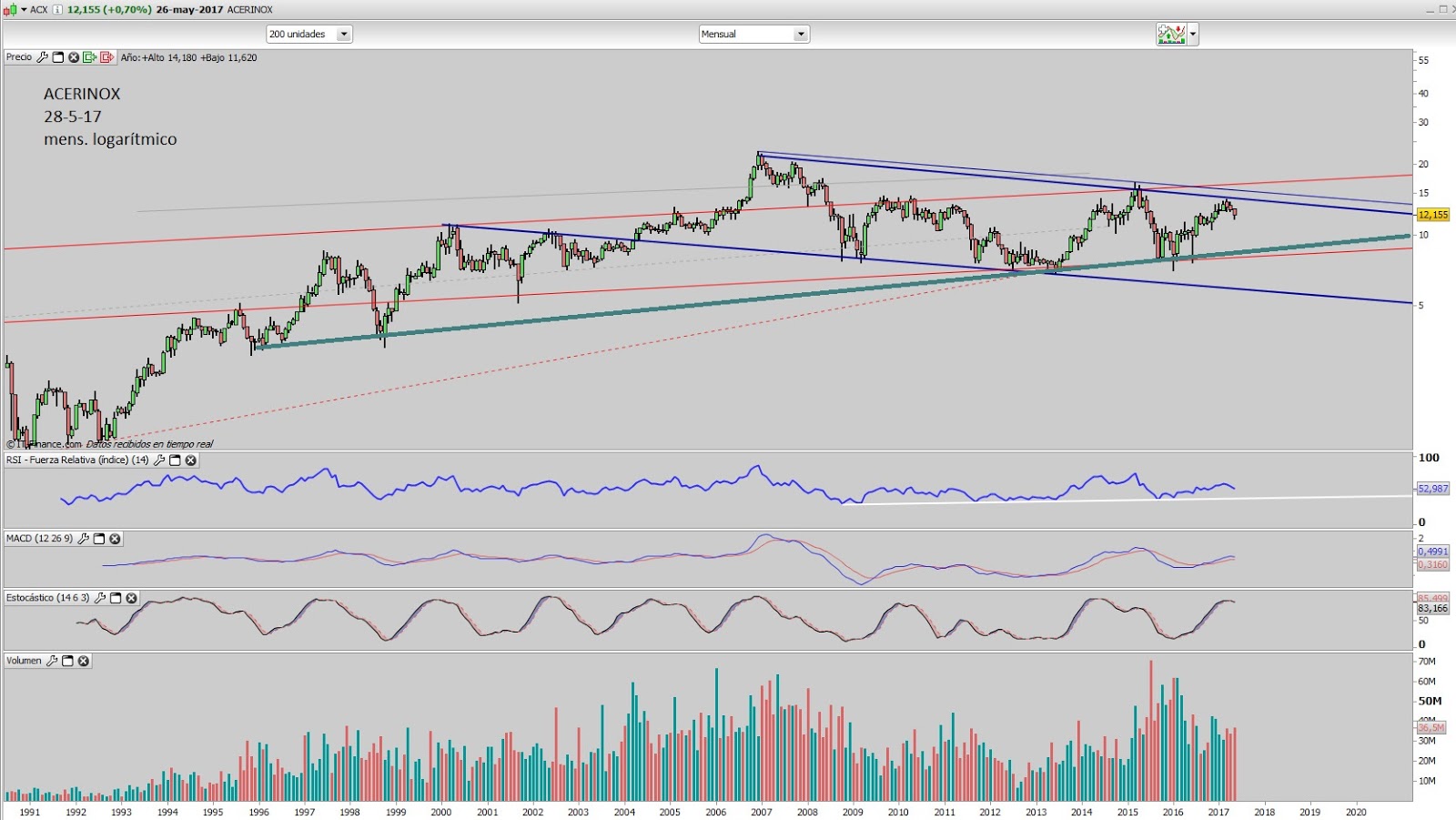This screenshot has width=1456, height=820.
Task: Maximize the Estocástico panel
Action: point(116,598)
